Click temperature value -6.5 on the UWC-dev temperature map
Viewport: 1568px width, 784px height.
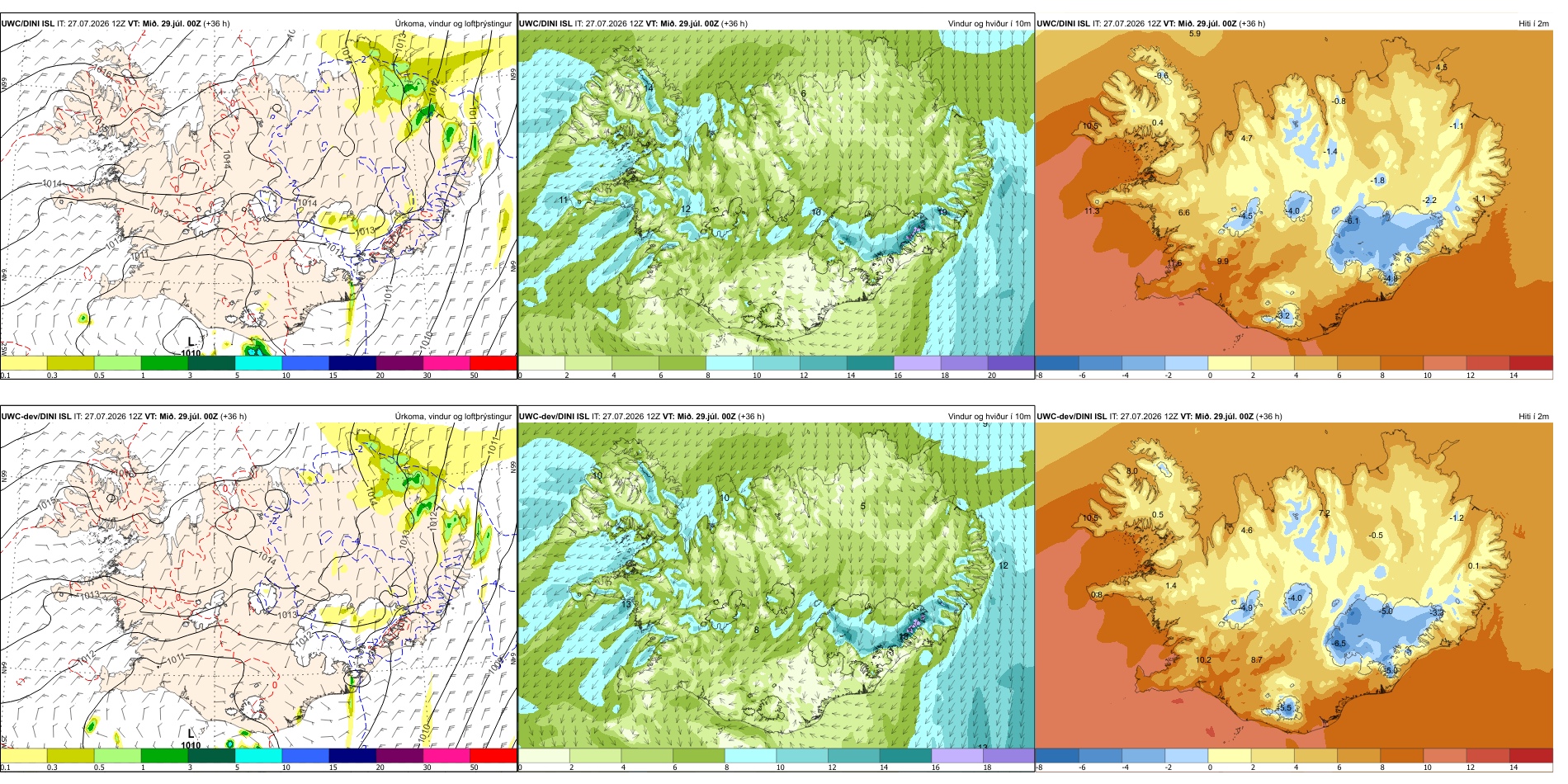(1339, 644)
